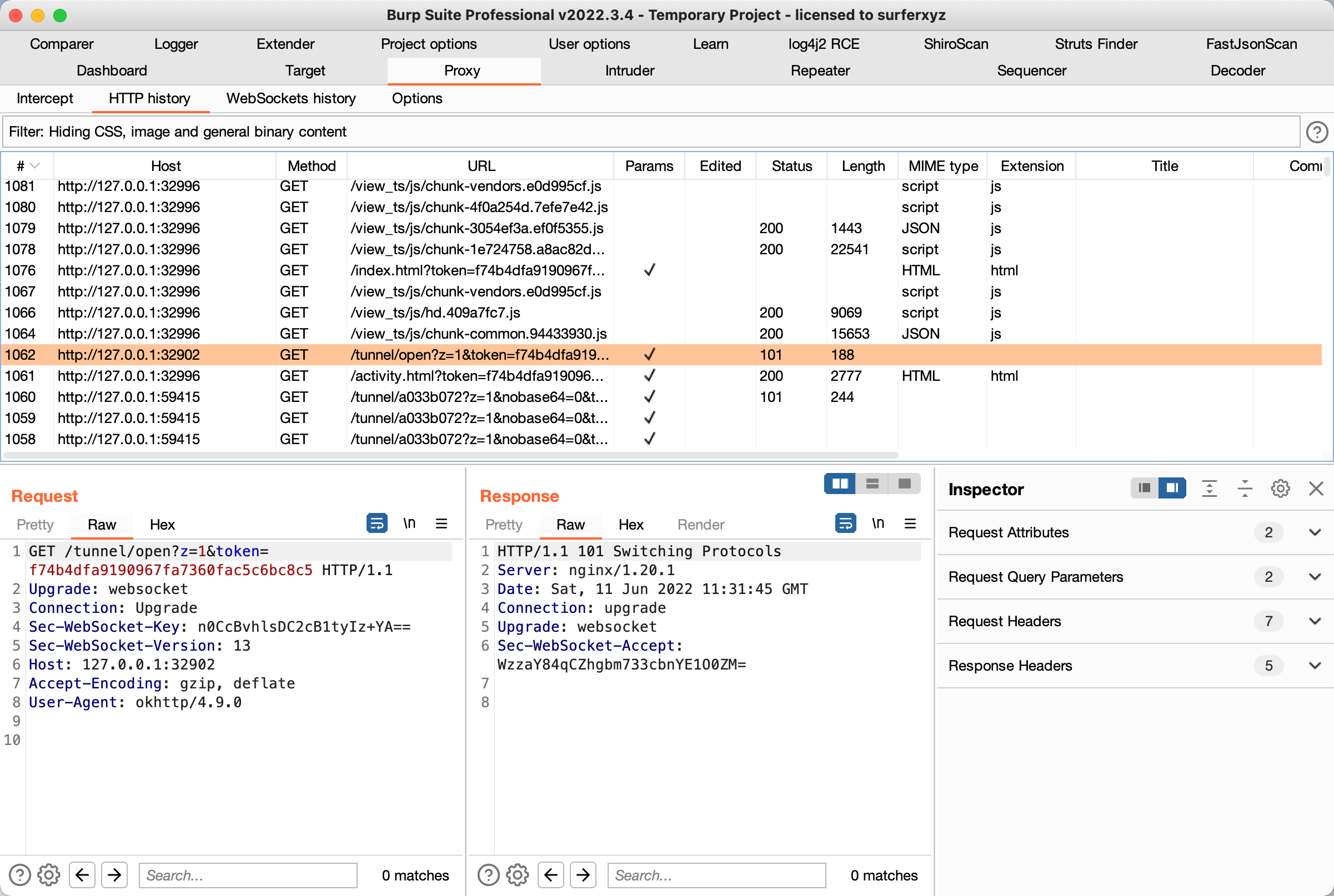Image resolution: width=1334 pixels, height=896 pixels.
Task: Open WebSockets history tab
Action: click(x=291, y=99)
